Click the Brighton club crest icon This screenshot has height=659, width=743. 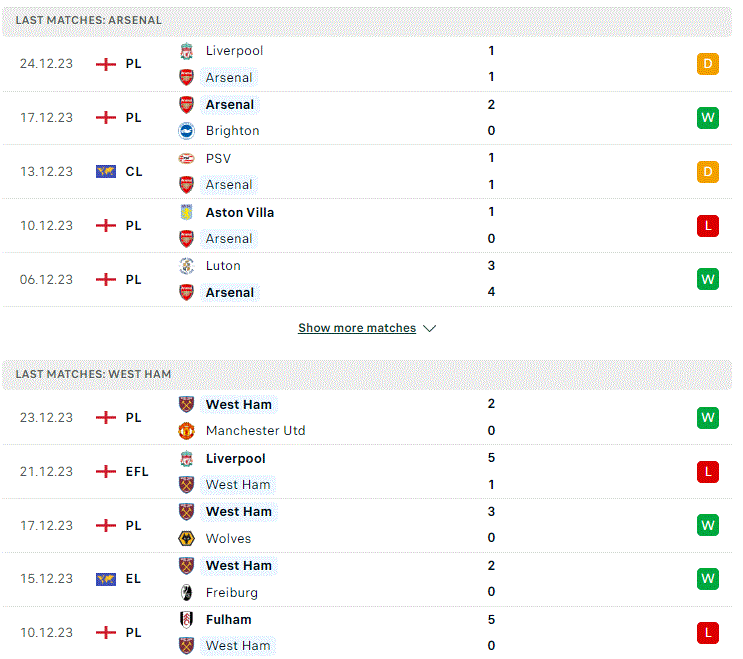click(x=187, y=131)
